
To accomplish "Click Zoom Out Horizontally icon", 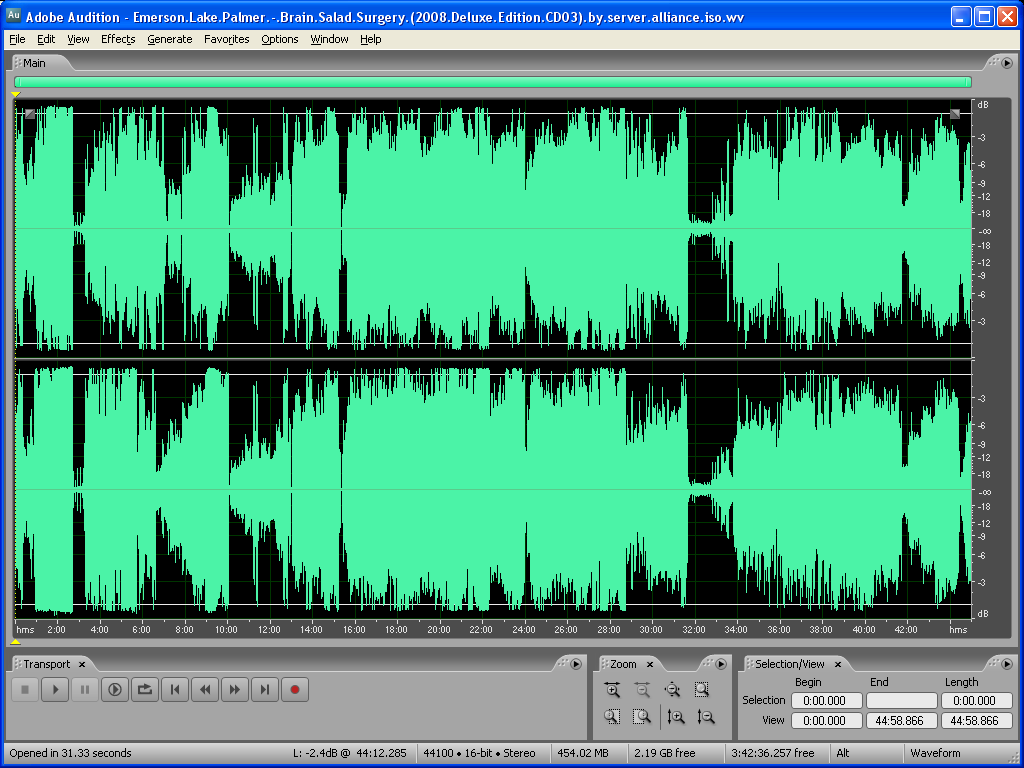I will tap(642, 690).
